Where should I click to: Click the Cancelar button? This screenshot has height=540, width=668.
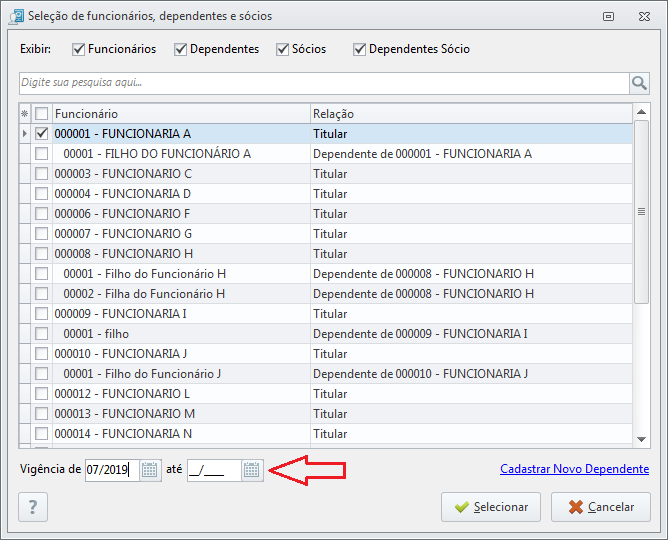click(x=601, y=507)
